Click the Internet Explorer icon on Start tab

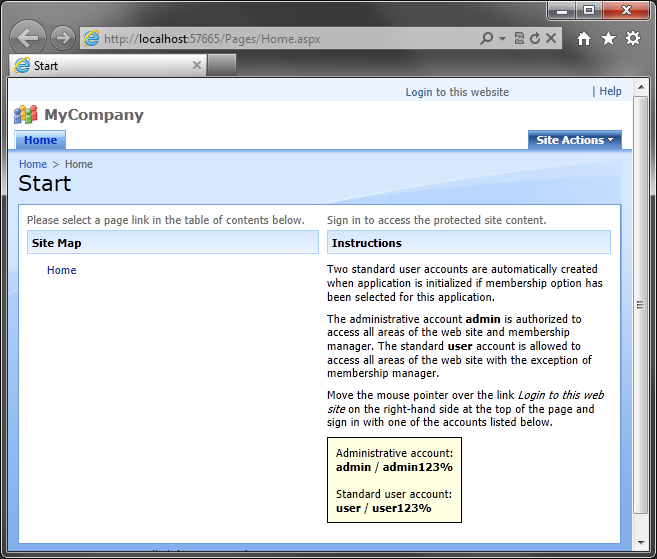click(x=22, y=65)
